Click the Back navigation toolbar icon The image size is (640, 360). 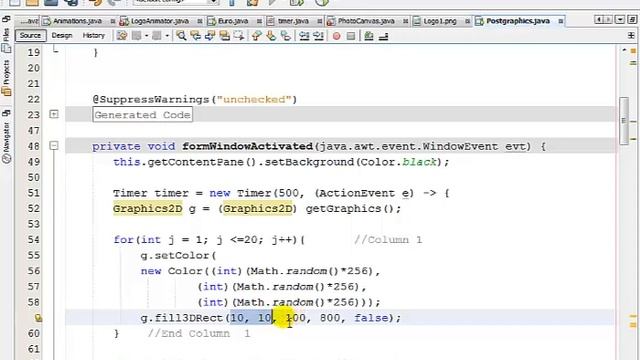(136, 36)
